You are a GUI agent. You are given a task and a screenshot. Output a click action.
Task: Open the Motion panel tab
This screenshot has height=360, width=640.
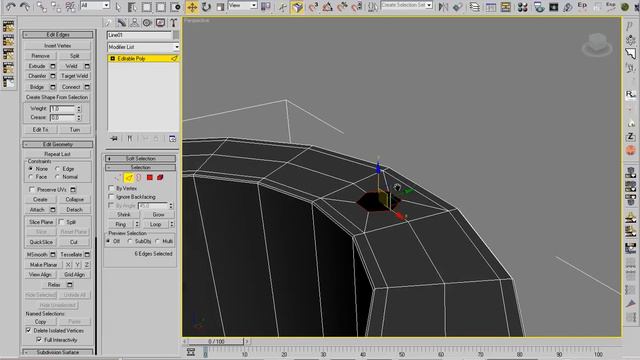tap(147, 23)
